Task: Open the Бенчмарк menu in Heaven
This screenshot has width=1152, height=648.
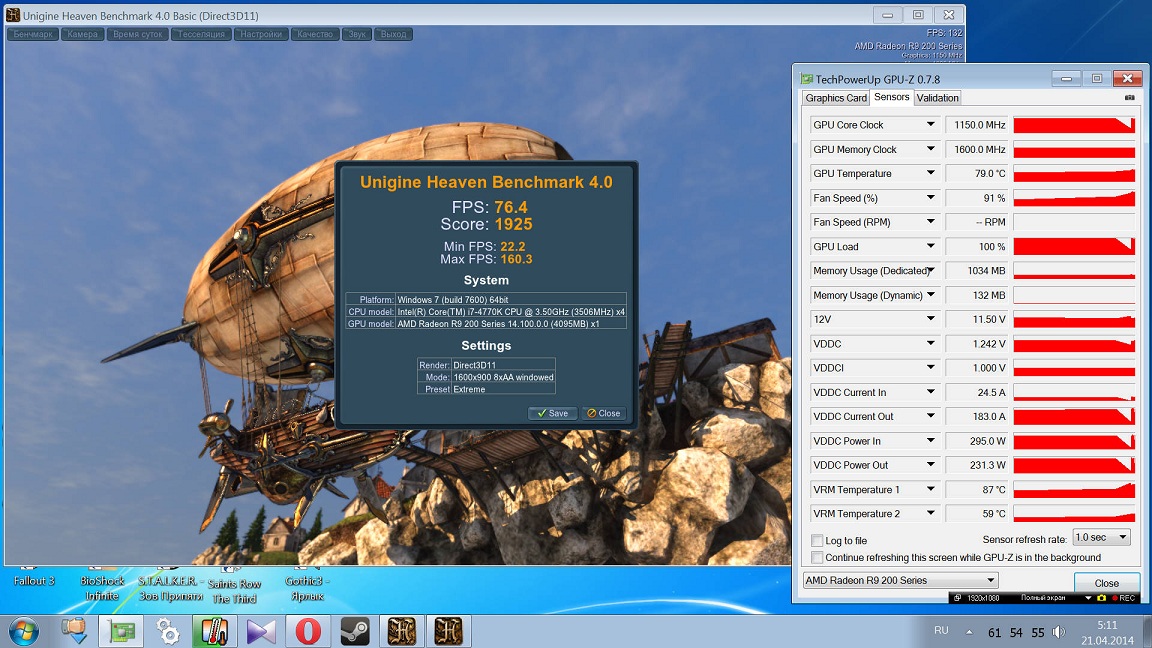Action: point(33,34)
